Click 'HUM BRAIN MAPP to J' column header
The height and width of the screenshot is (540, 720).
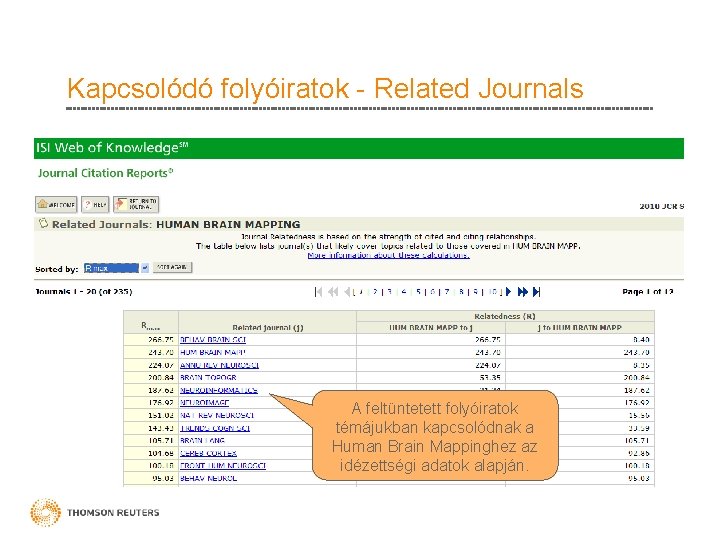[x=431, y=327]
